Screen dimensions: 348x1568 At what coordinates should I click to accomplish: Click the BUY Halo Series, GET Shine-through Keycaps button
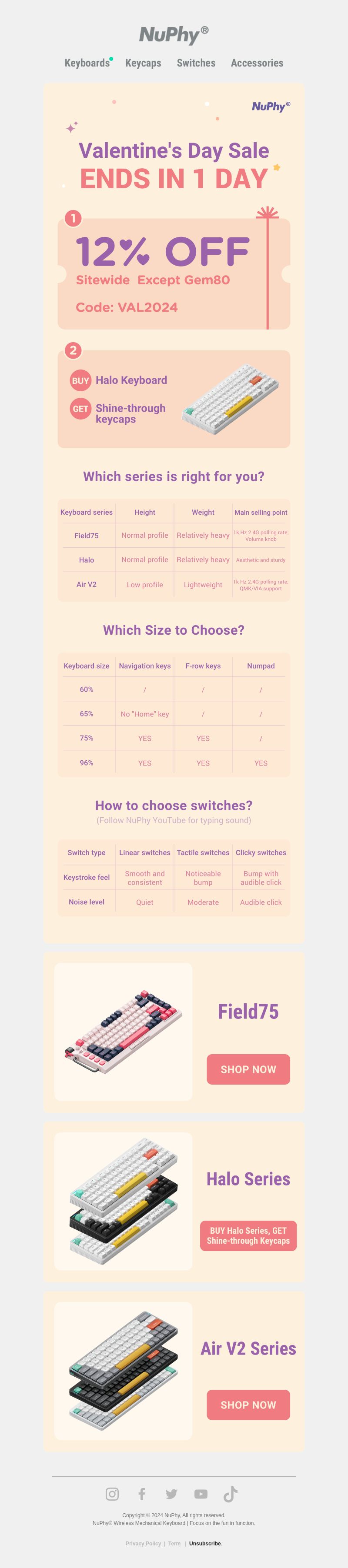(x=248, y=1235)
